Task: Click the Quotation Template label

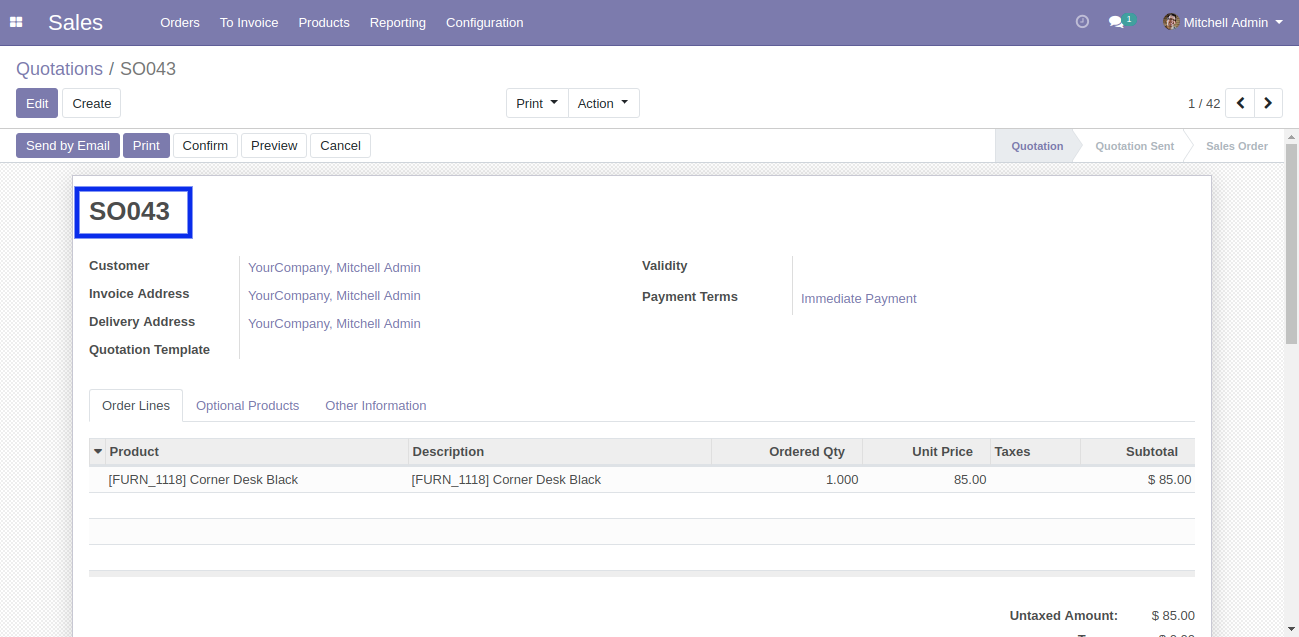Action: pos(149,350)
